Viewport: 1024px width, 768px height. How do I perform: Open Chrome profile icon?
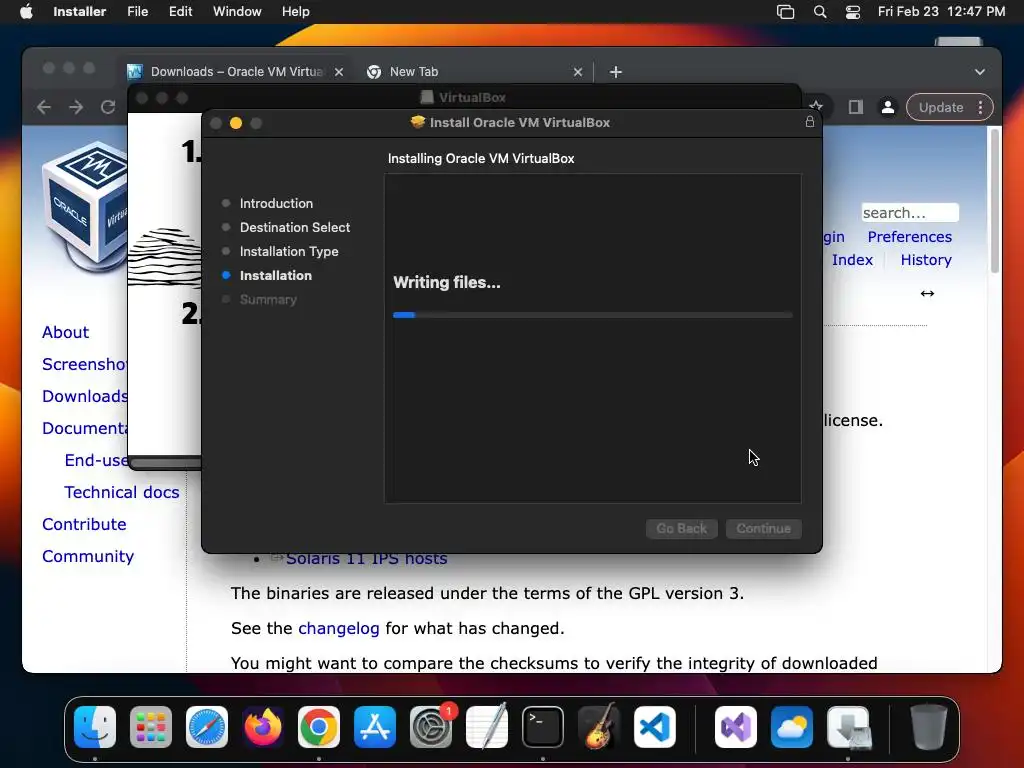[888, 107]
